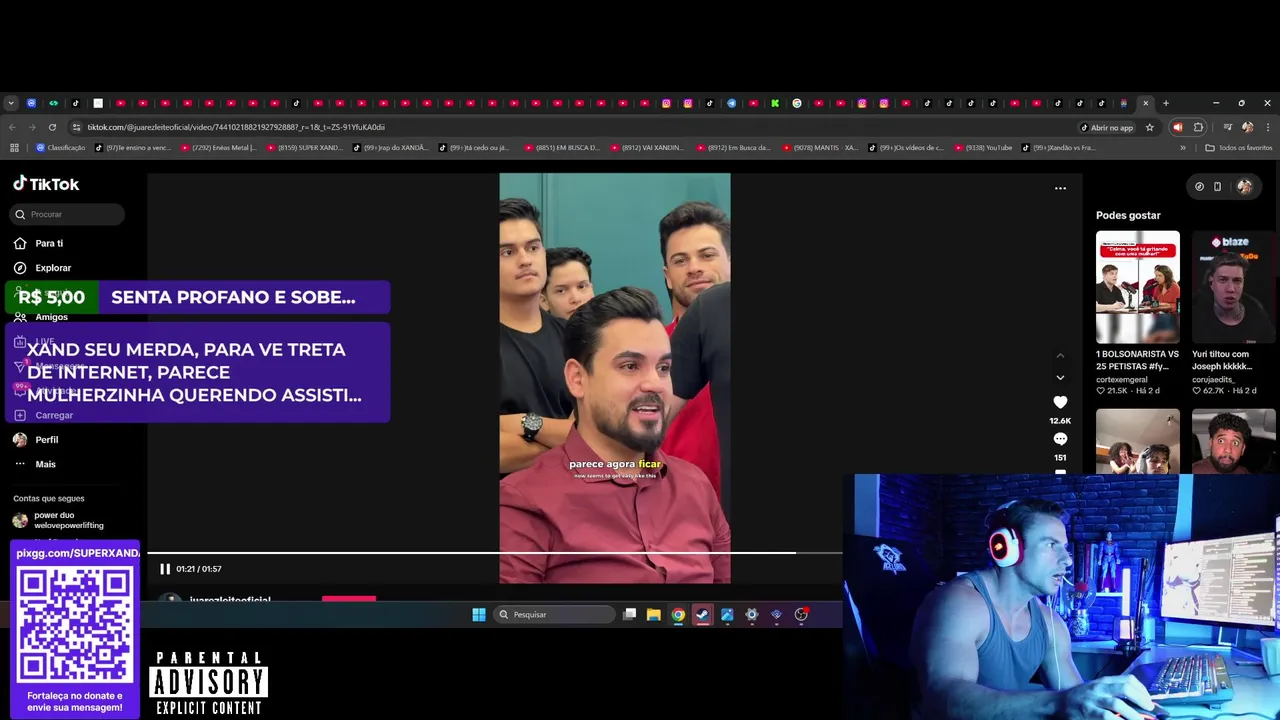Open Todos os favoritos folder
Image resolution: width=1280 pixels, height=720 pixels.
pyautogui.click(x=1239, y=148)
